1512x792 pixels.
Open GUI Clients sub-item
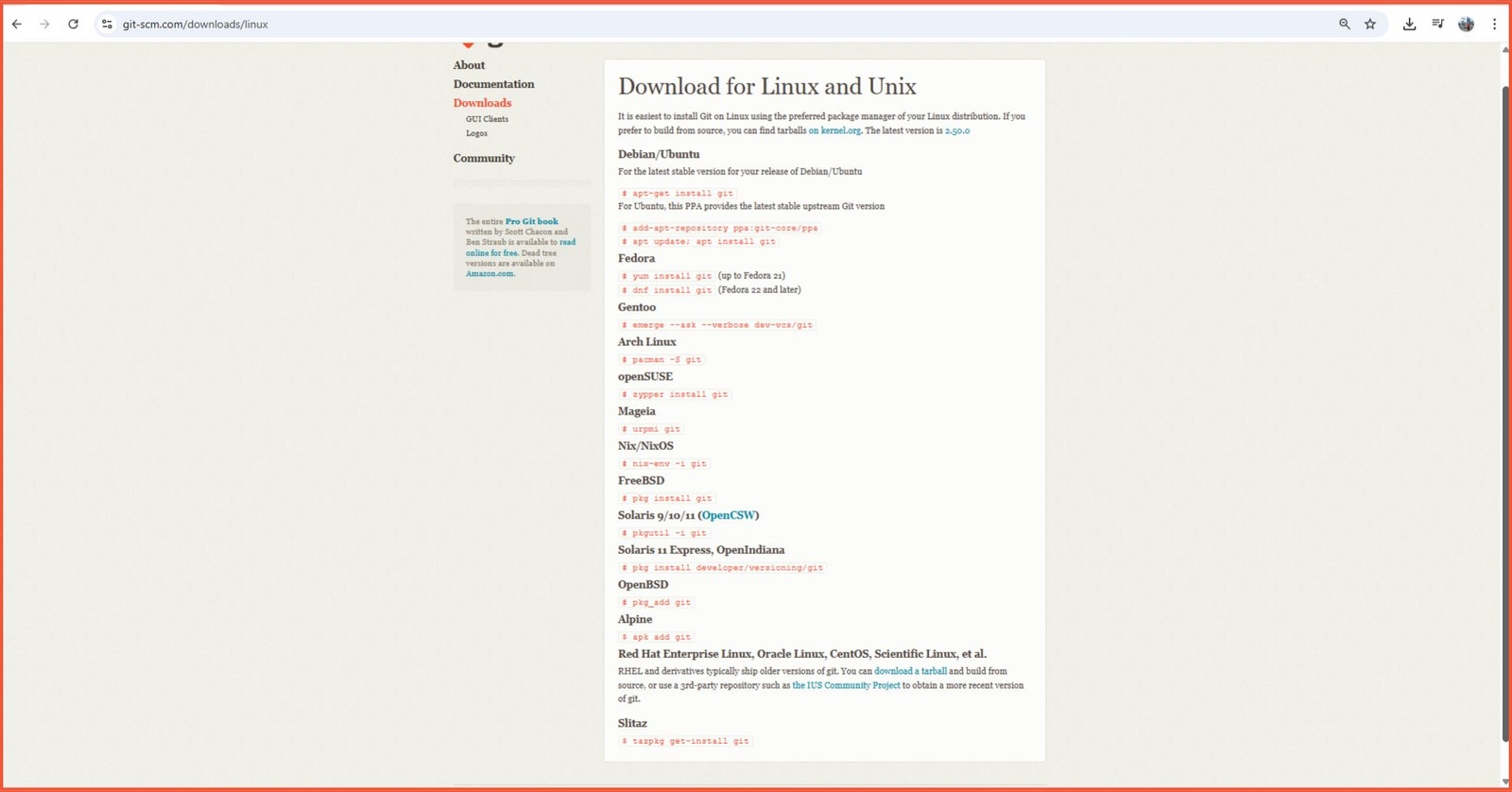pos(487,119)
